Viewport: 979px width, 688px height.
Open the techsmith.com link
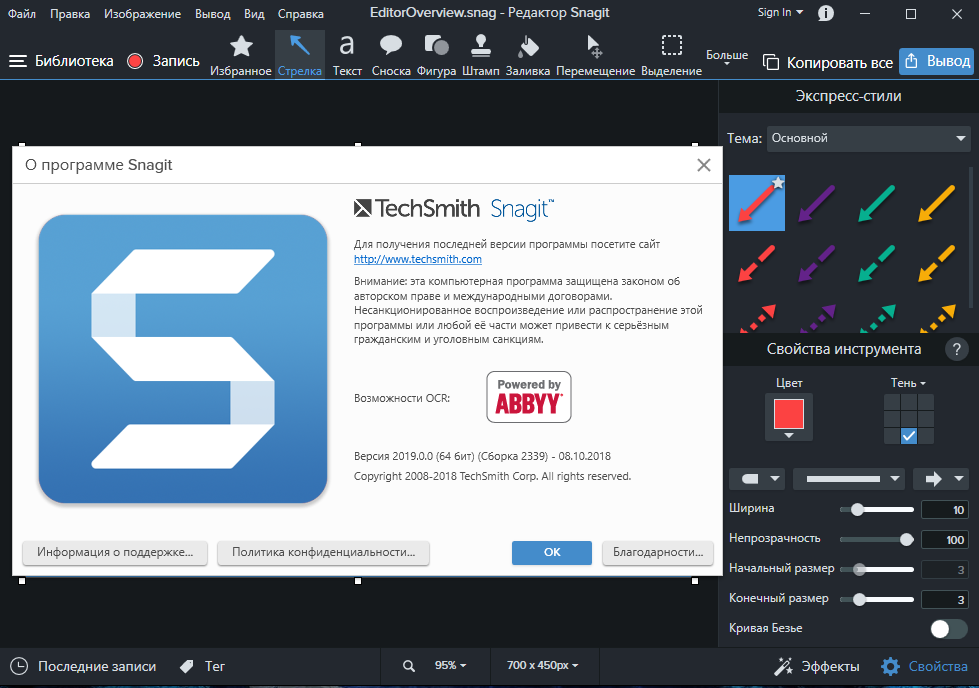(418, 259)
